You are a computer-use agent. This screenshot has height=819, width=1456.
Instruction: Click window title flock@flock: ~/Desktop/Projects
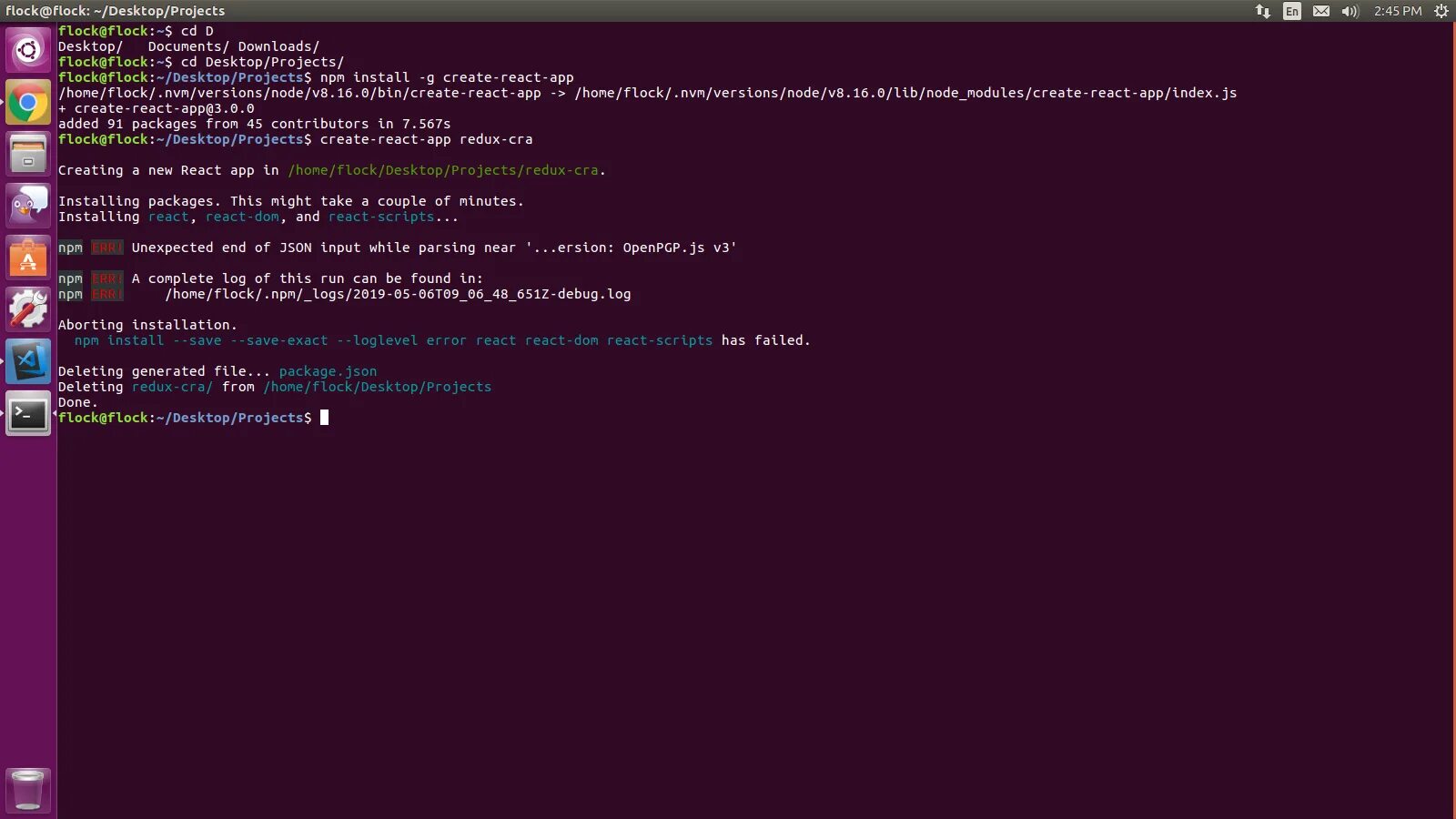(116, 11)
